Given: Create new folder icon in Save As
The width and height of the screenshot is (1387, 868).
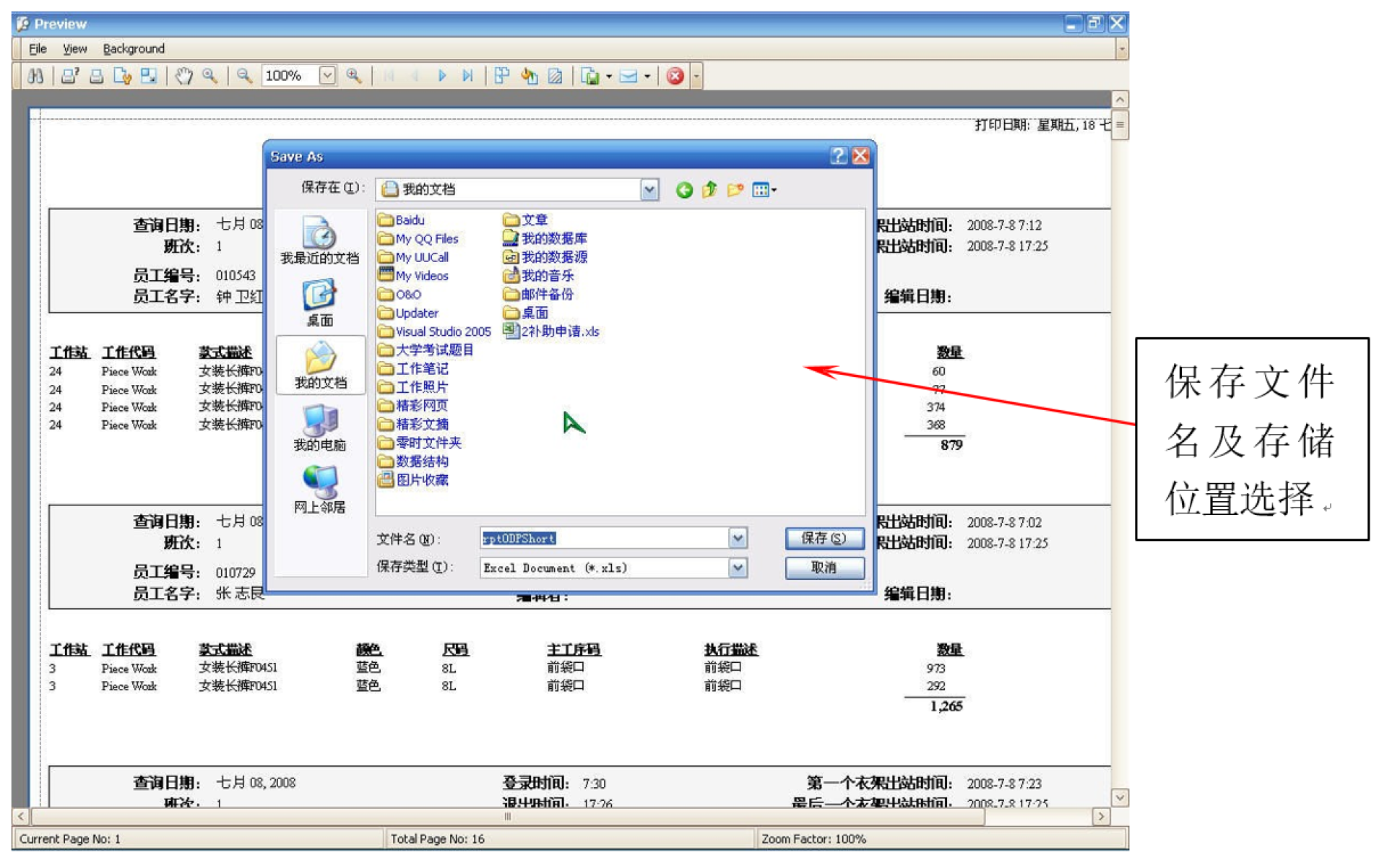Looking at the screenshot, I should coord(735,190).
